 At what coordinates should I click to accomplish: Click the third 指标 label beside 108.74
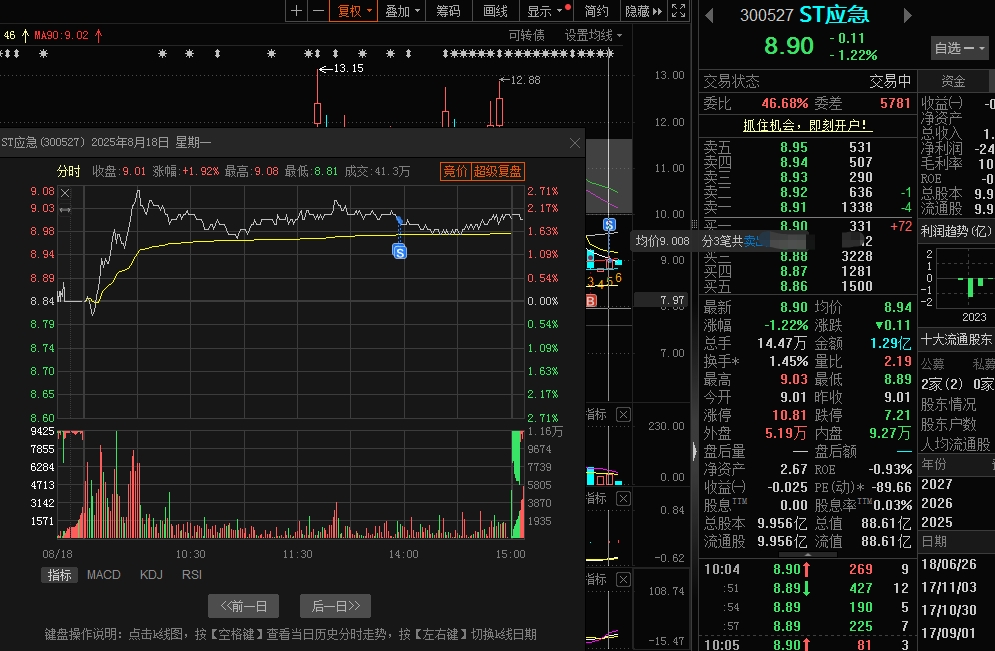pyautogui.click(x=596, y=579)
